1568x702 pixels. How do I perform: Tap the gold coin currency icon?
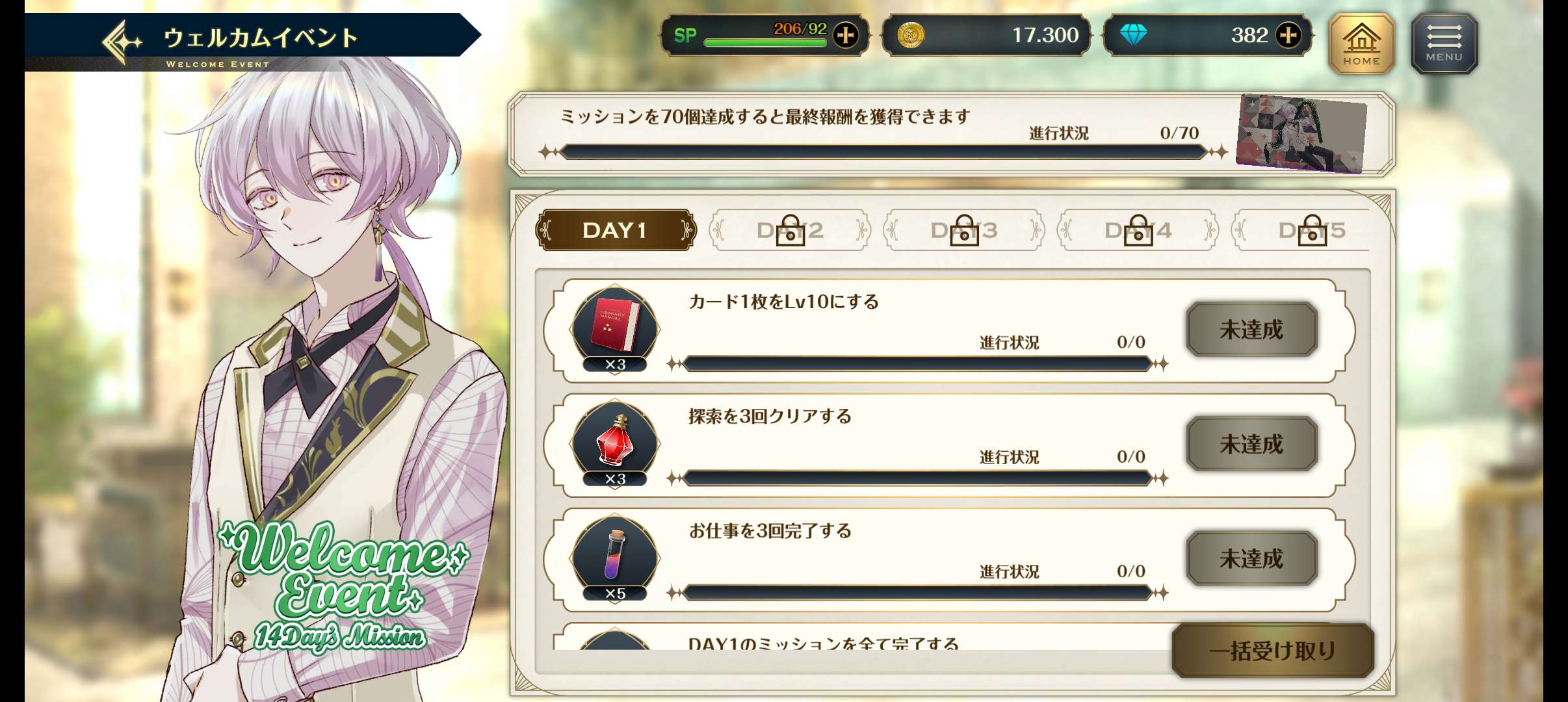pos(911,35)
